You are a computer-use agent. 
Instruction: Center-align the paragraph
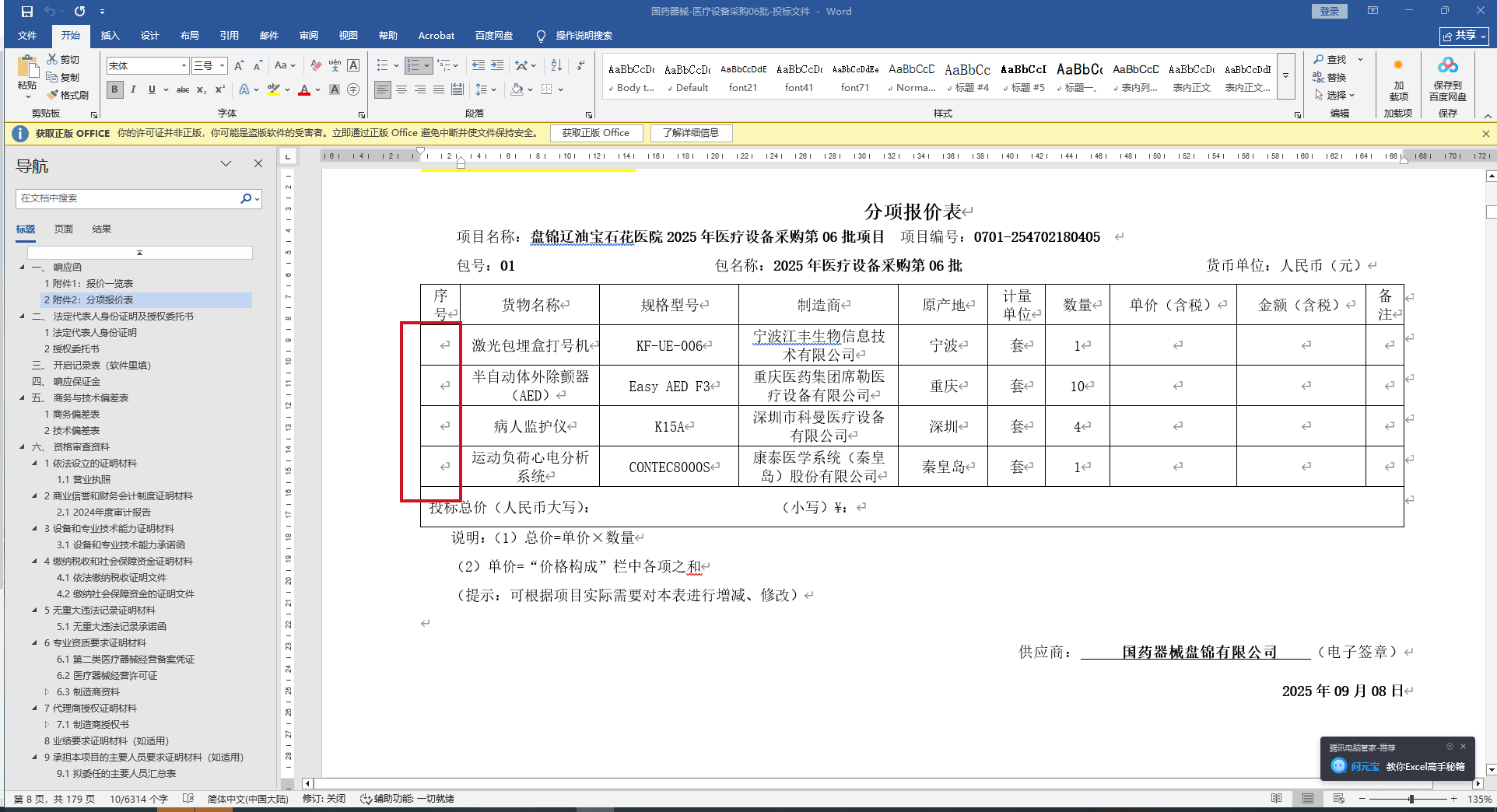pos(401,90)
